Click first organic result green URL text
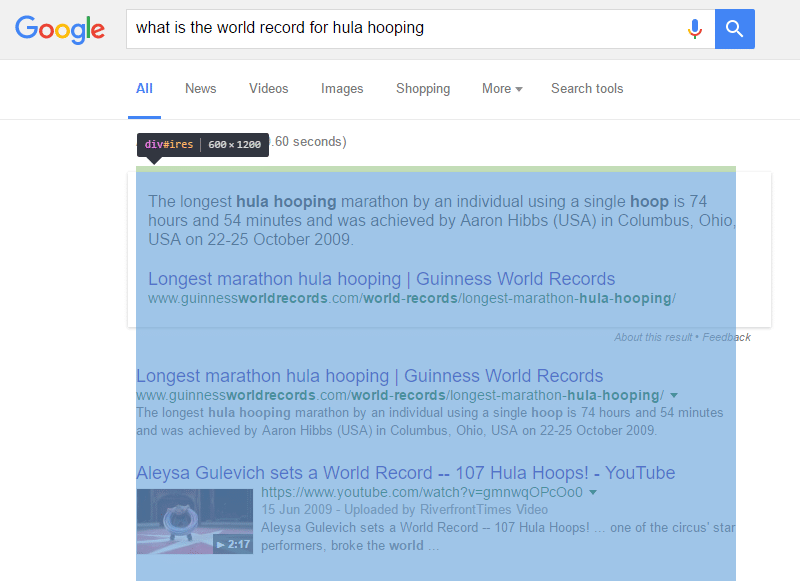 [x=400, y=395]
